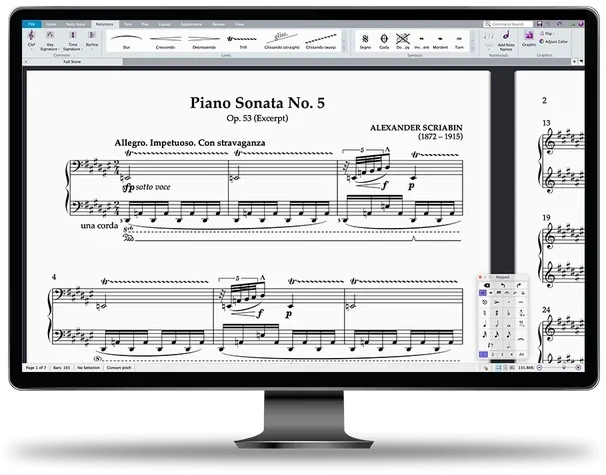Viewport: 606px width, 475px height.
Task: Click the Piano Sonata No. 5 title
Action: pyautogui.click(x=257, y=103)
